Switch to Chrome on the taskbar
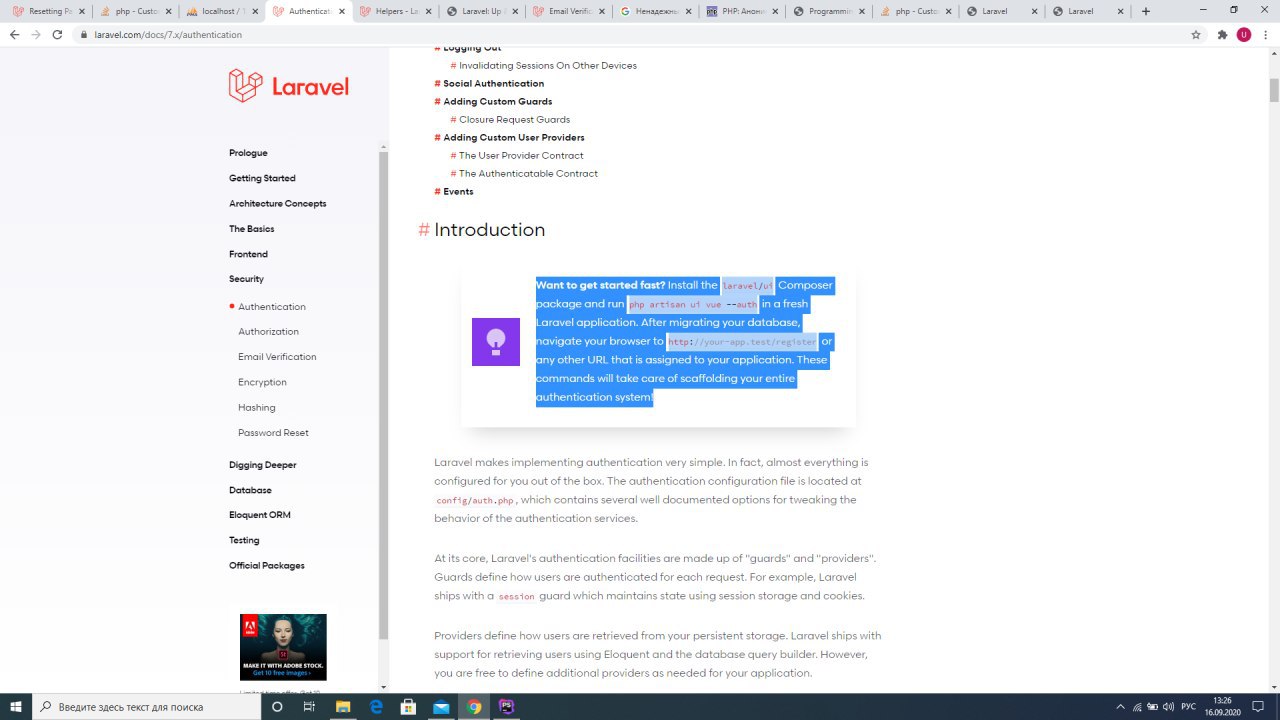Viewport: 1280px width, 720px height. pos(474,706)
